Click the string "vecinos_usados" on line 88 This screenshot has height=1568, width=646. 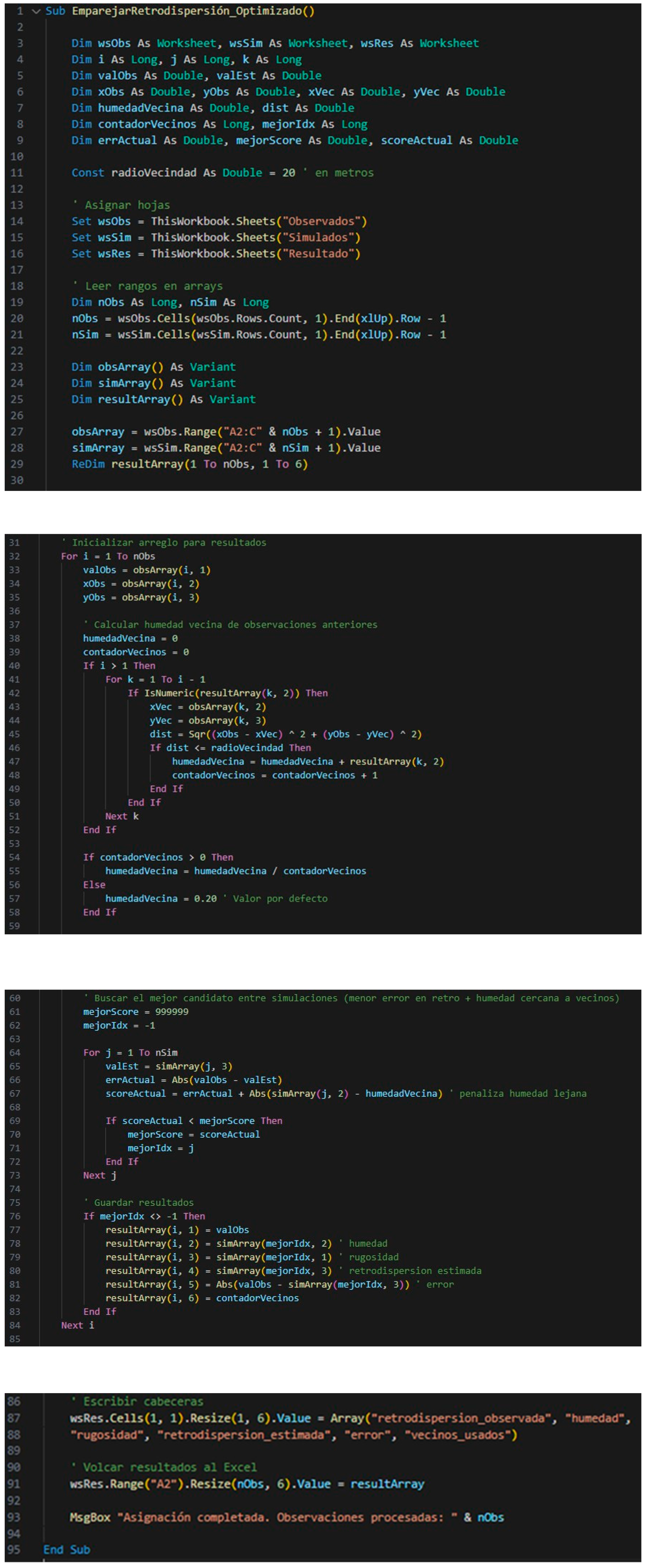pos(457,1435)
